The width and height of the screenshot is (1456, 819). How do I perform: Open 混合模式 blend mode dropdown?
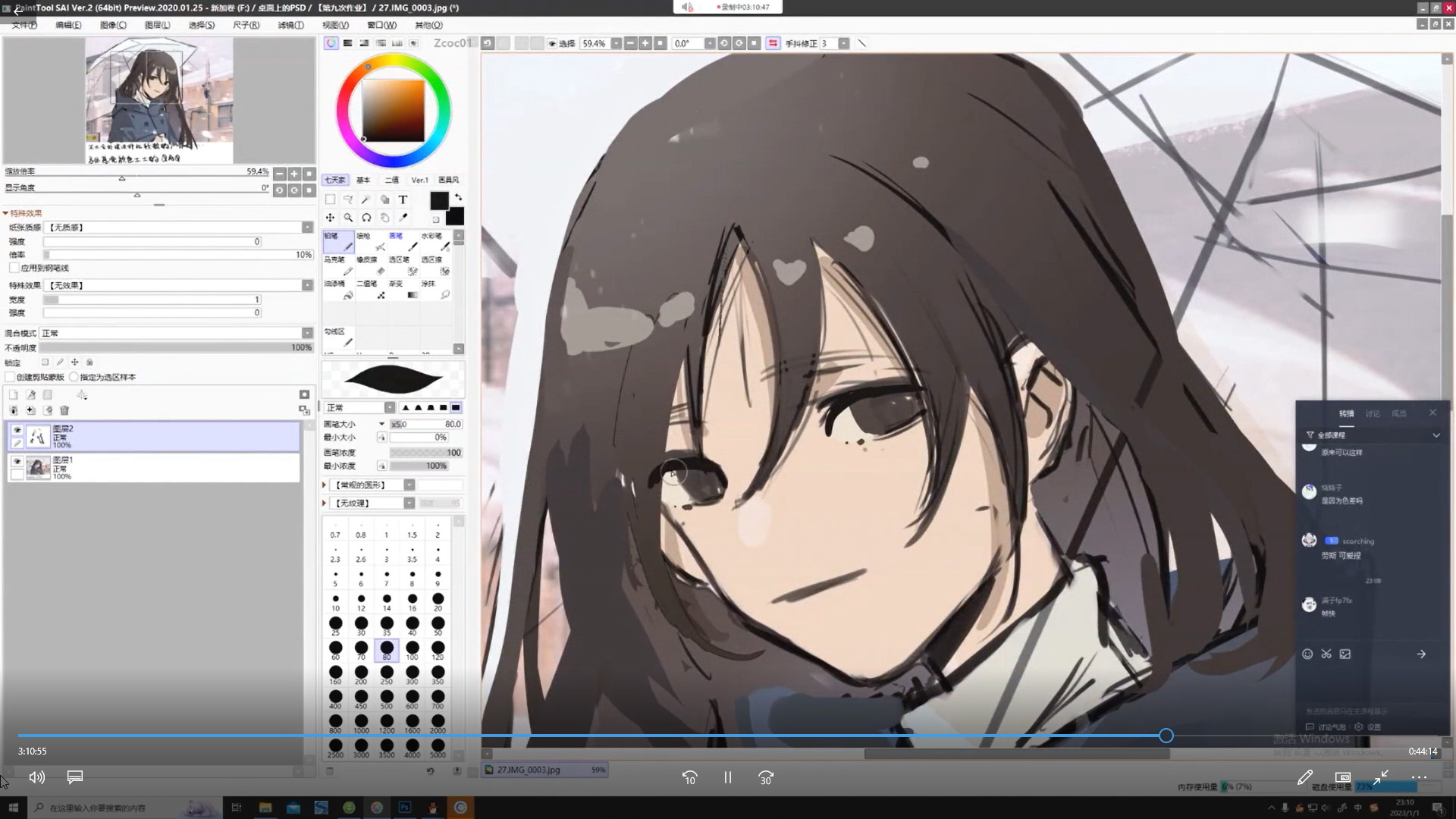307,333
